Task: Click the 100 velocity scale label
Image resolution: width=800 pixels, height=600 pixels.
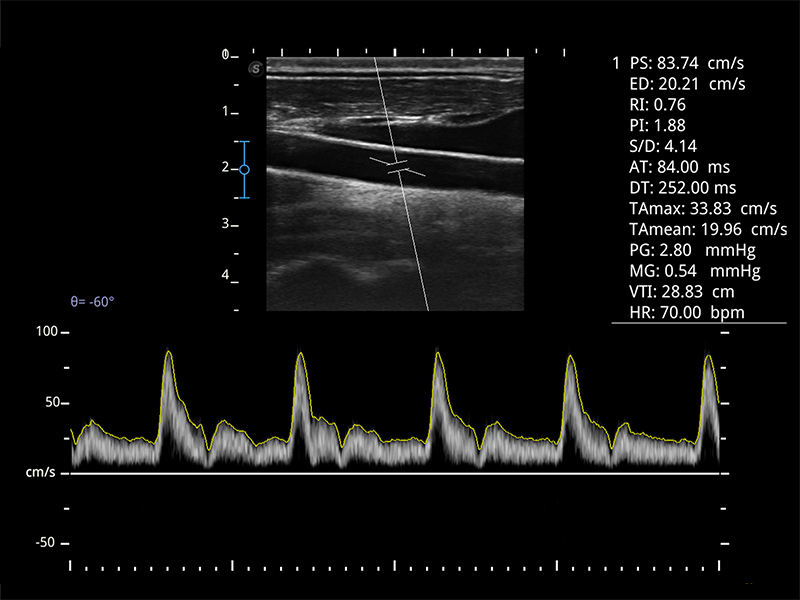Action: point(47,331)
